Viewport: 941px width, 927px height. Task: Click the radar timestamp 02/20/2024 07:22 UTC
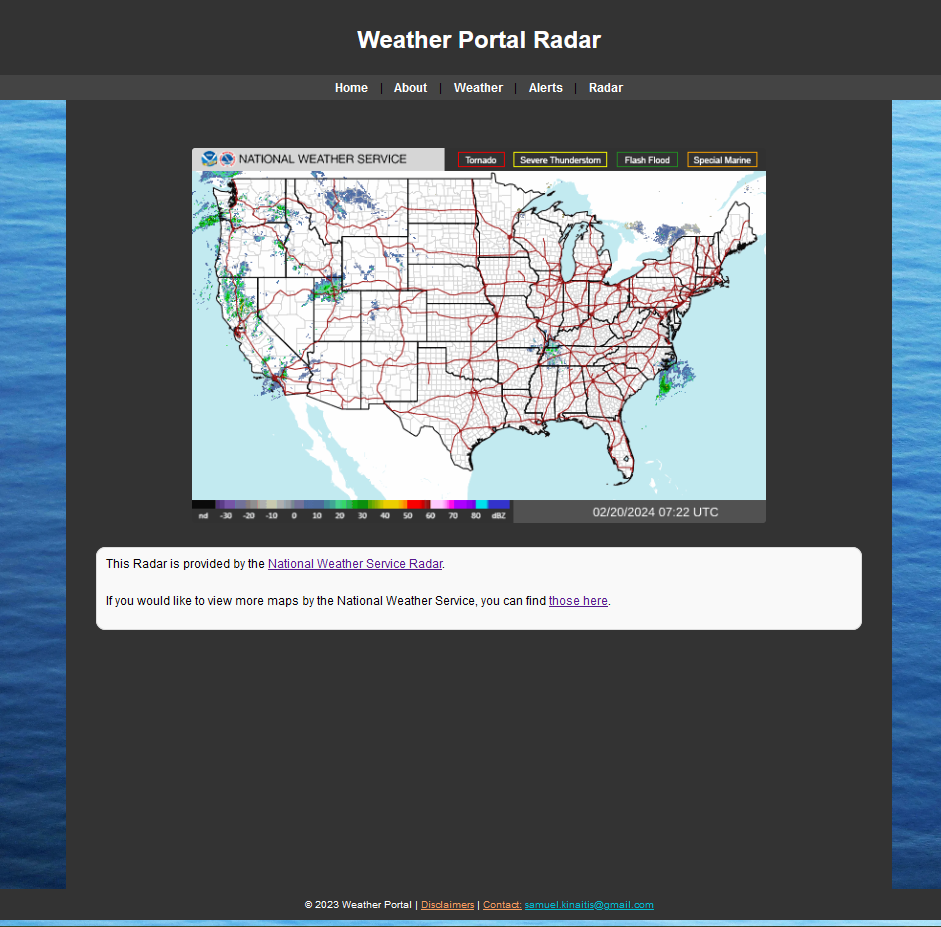point(655,512)
